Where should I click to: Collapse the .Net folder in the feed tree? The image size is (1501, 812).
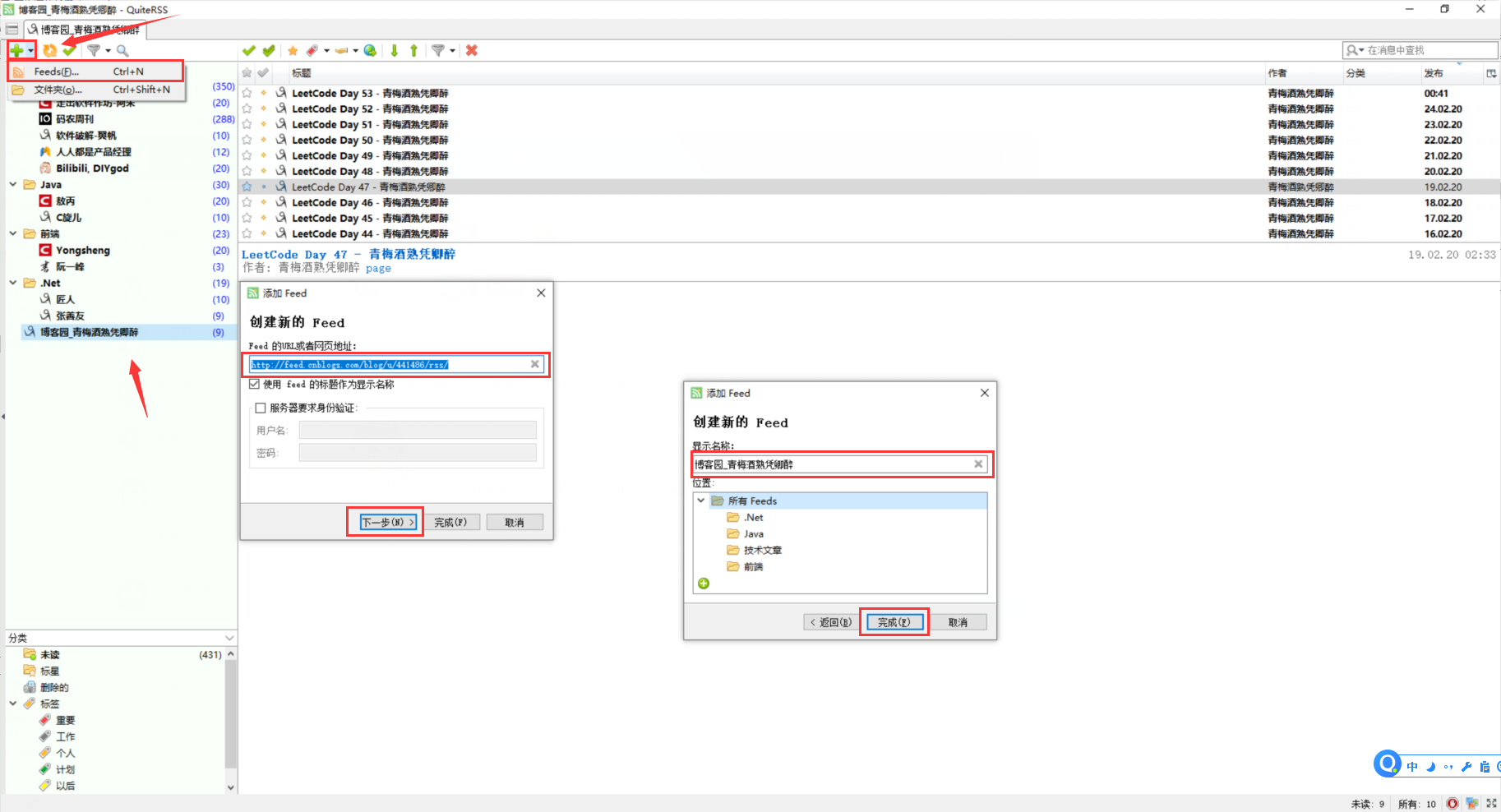(x=13, y=283)
